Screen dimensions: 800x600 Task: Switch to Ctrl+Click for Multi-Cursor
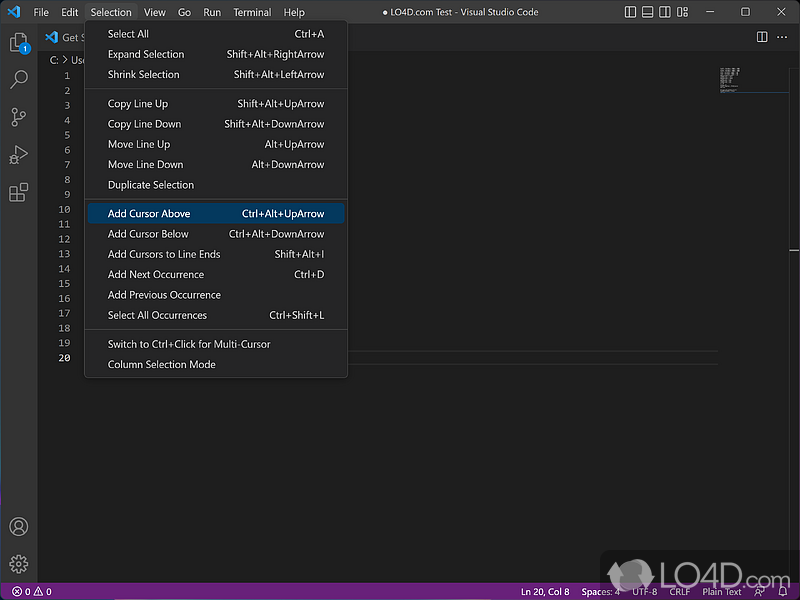point(216,344)
